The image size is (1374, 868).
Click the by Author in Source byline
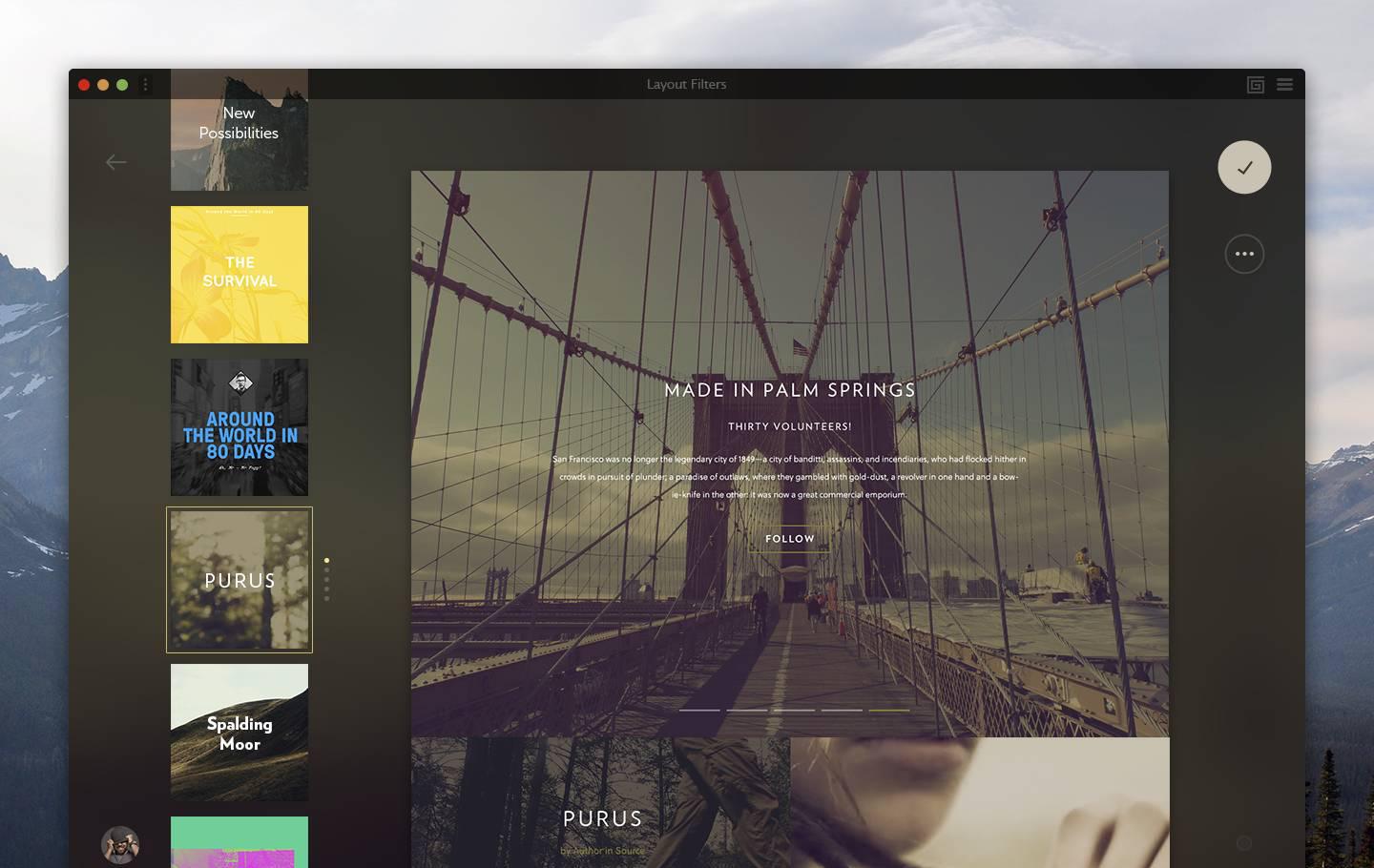tap(603, 850)
